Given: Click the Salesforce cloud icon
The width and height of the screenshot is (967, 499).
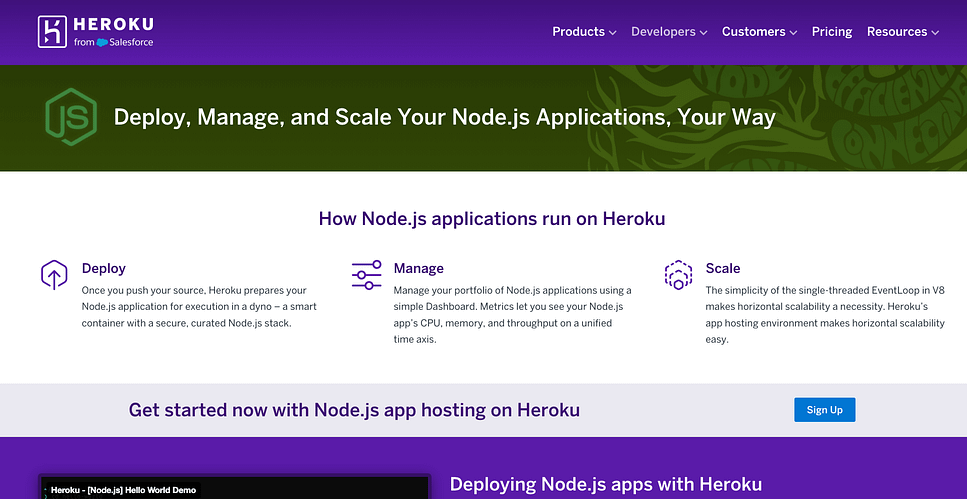Looking at the screenshot, I should point(102,43).
